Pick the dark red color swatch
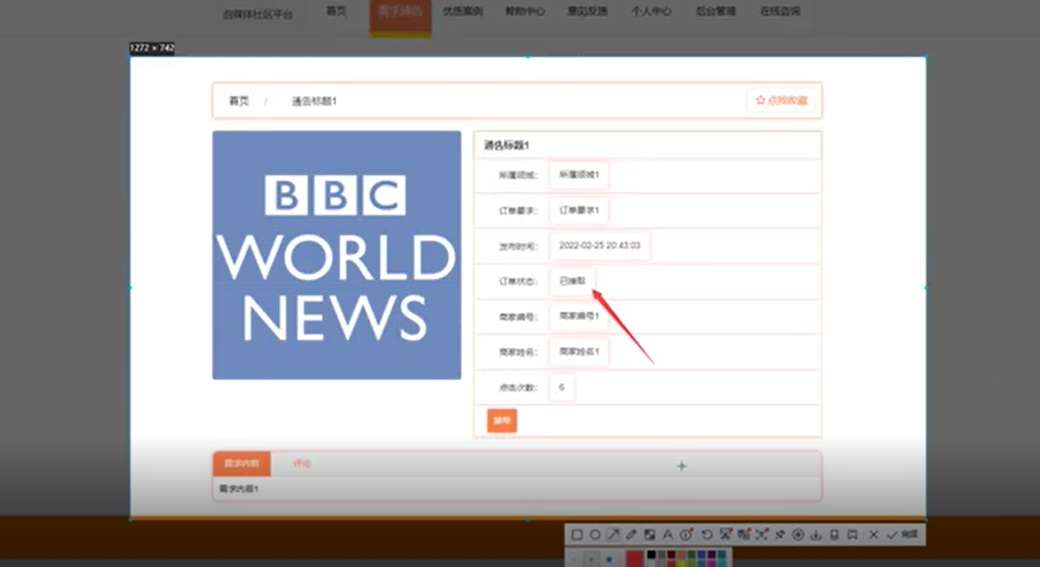1040x567 pixels. [671, 554]
